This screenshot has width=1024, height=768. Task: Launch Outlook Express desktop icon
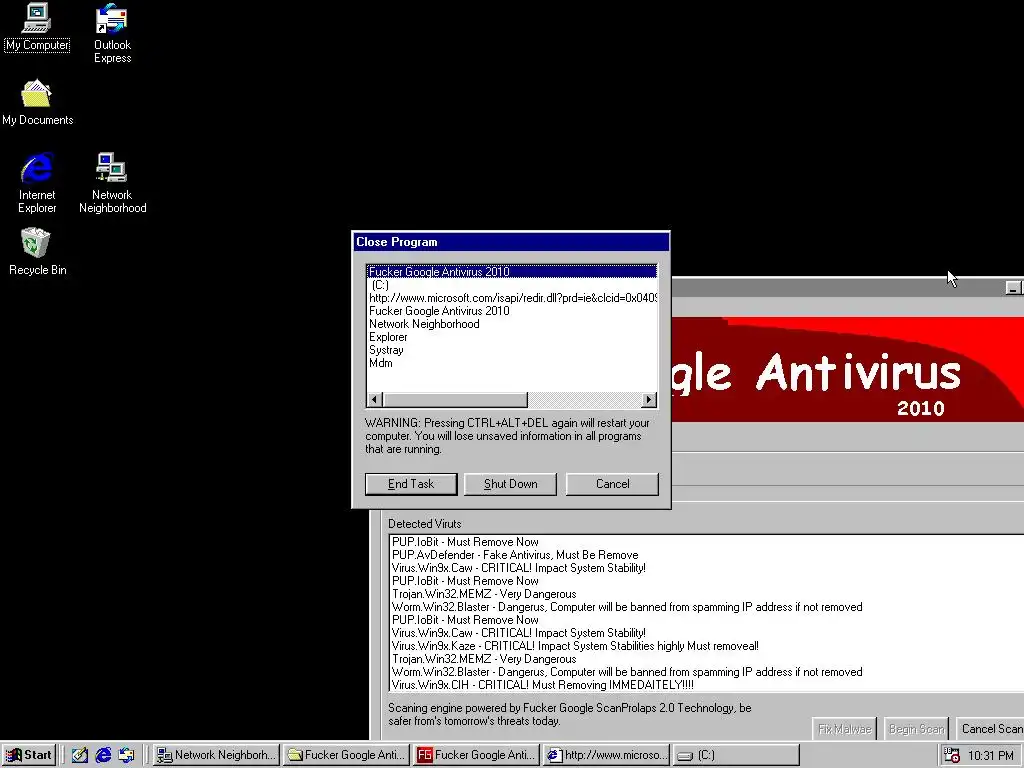tap(112, 33)
